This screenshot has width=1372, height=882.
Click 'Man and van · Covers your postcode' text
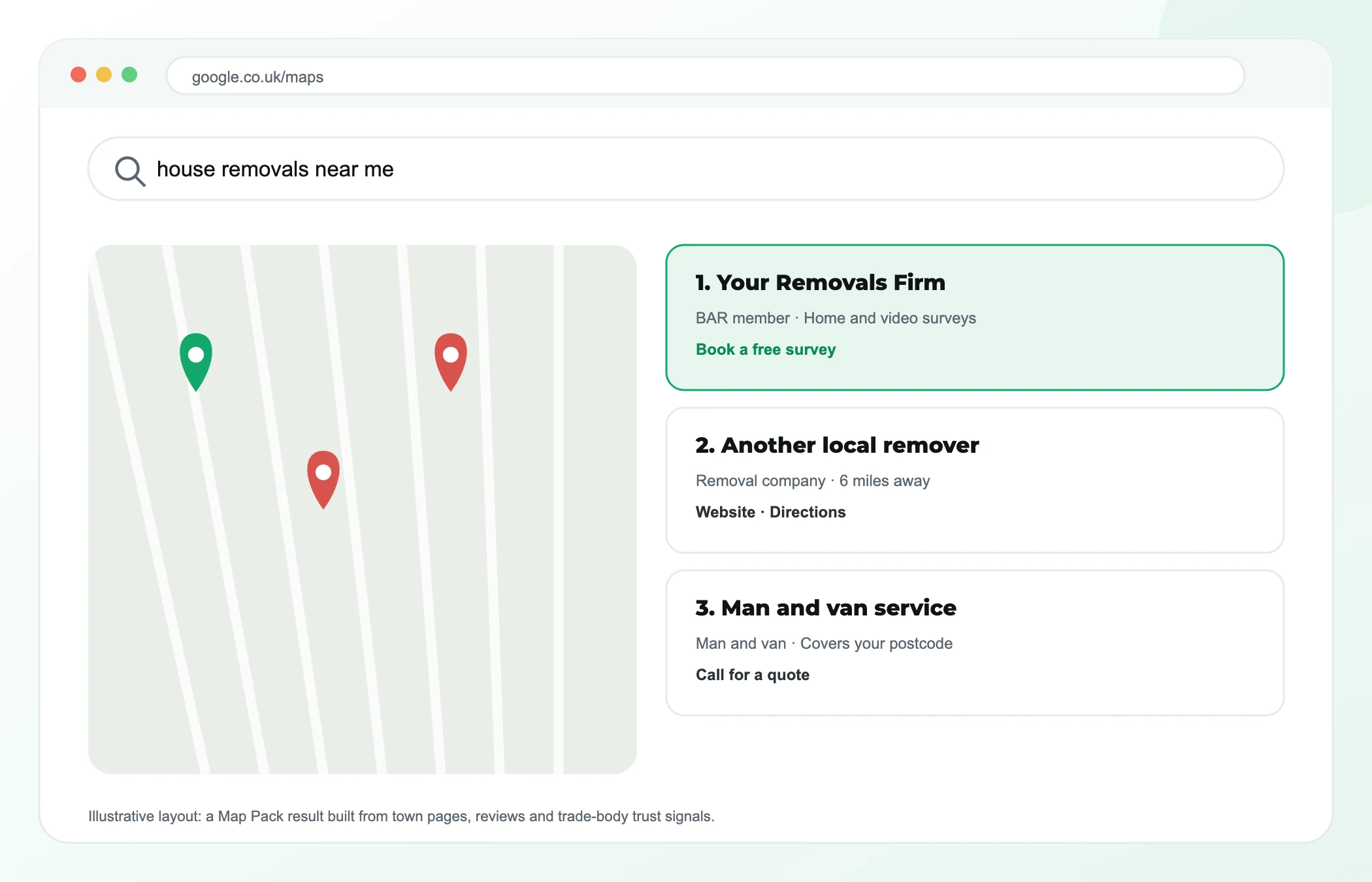point(824,644)
